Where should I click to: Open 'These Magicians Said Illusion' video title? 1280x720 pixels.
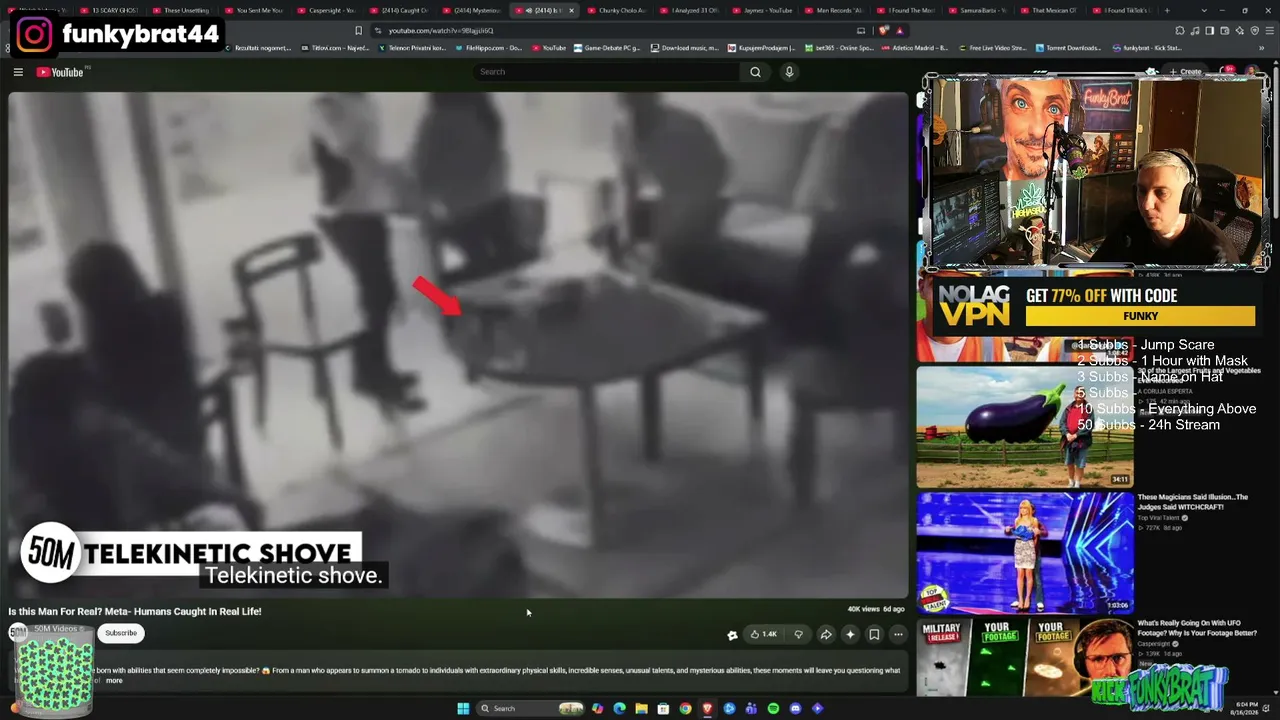point(1192,502)
